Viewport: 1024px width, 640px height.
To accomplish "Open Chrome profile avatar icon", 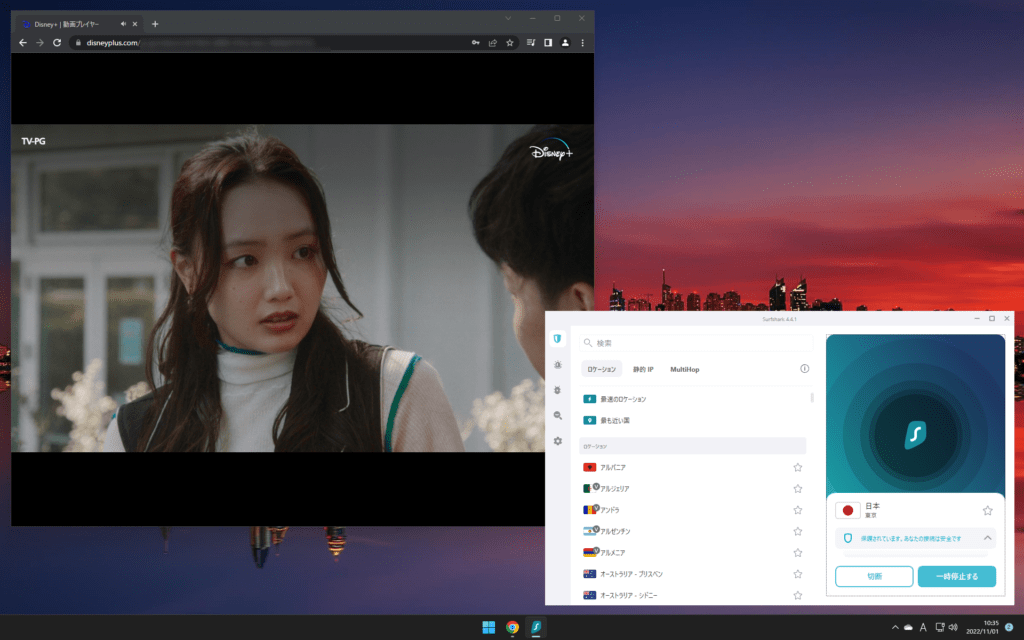I will 565,42.
